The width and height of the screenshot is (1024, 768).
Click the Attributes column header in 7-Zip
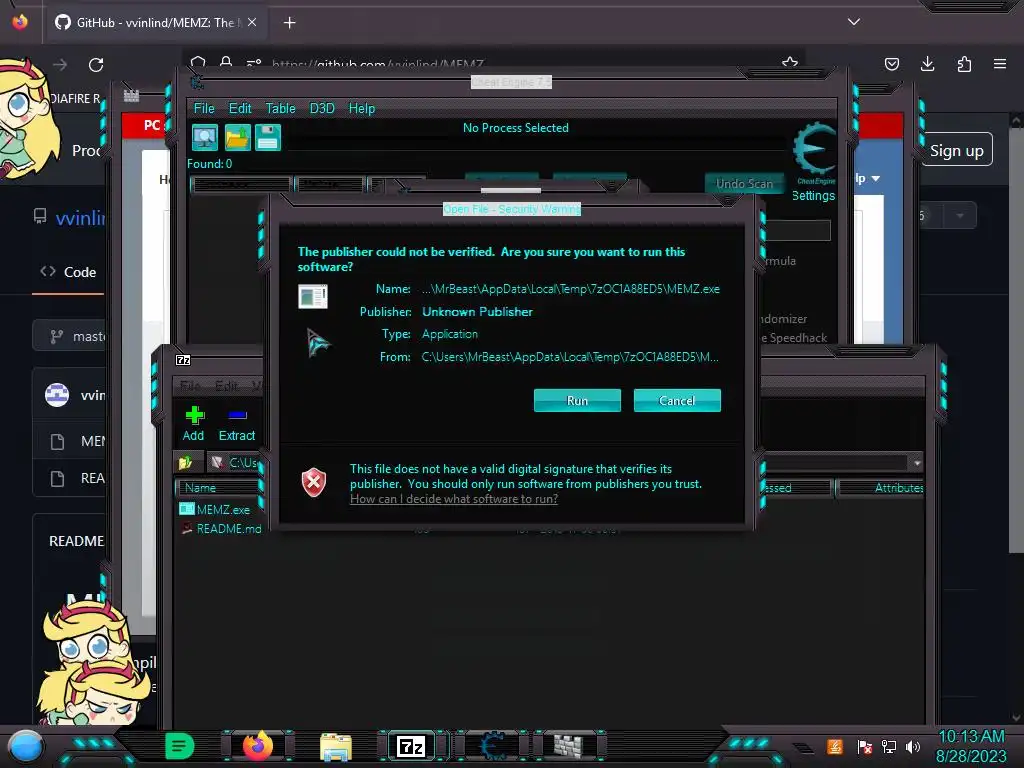pyautogui.click(x=880, y=488)
